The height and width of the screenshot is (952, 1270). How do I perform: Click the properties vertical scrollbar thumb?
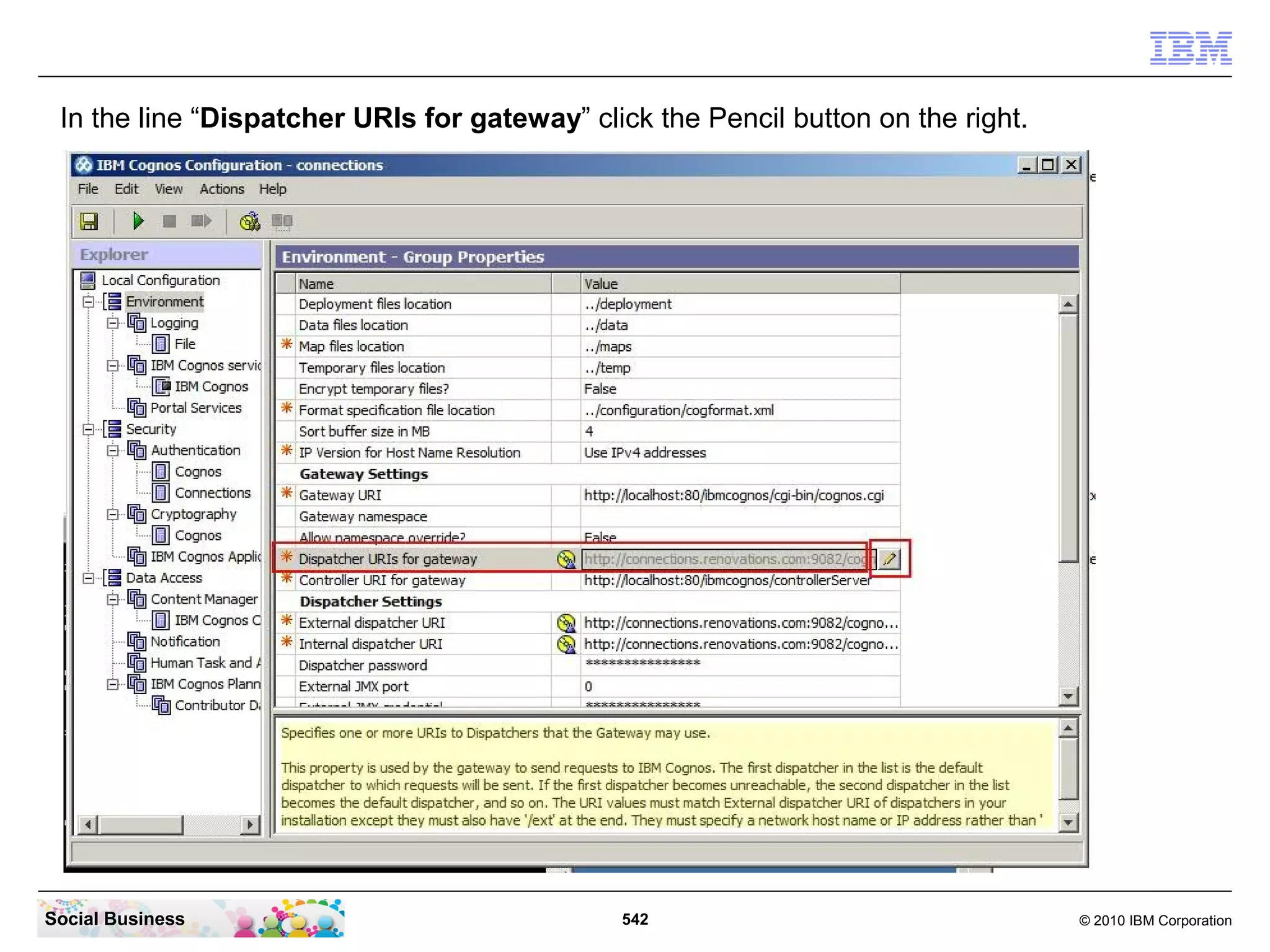coord(1068,438)
